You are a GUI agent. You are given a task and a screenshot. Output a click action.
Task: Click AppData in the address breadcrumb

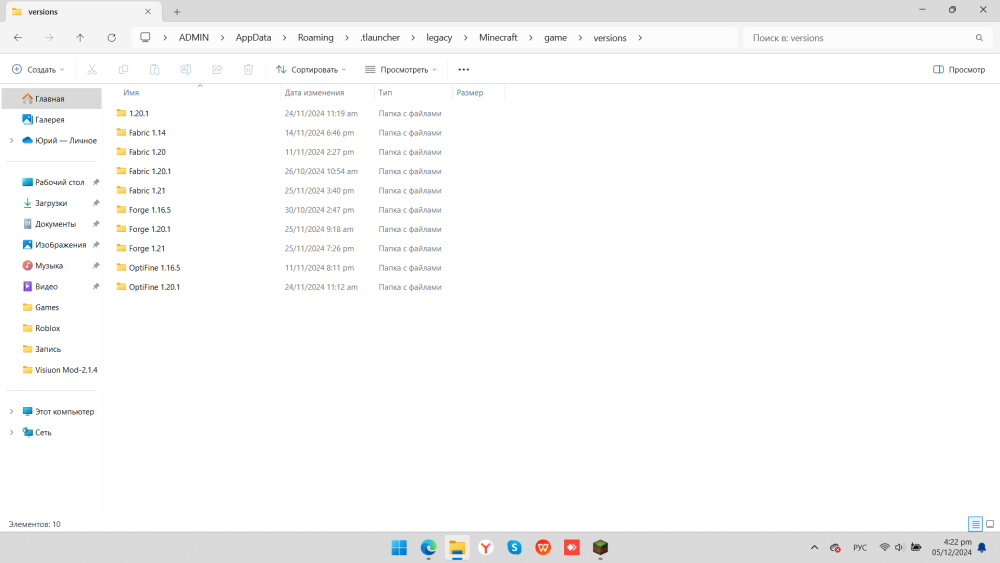point(253,38)
